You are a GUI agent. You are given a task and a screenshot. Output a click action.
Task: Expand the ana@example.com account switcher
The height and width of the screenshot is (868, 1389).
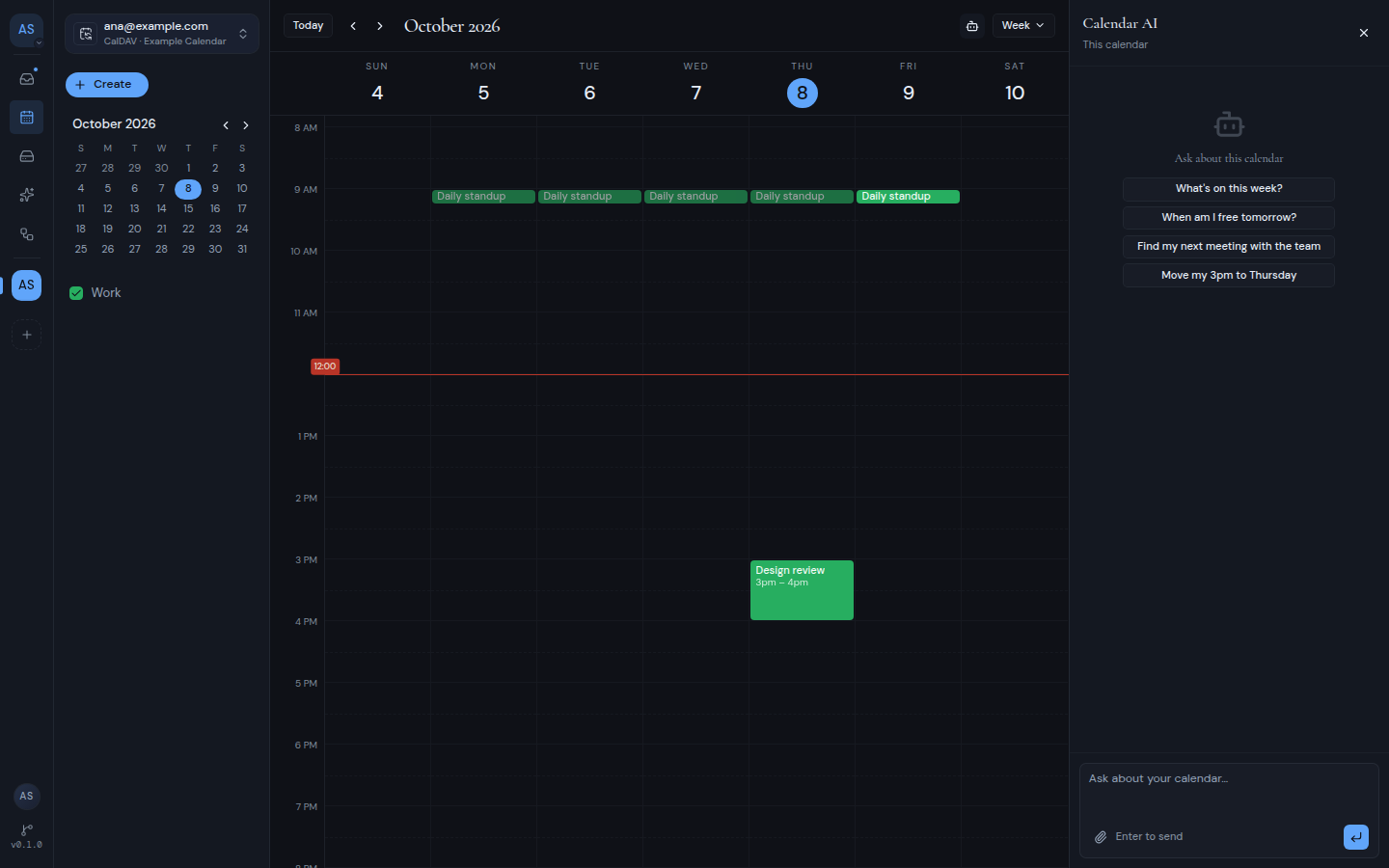[x=162, y=34]
